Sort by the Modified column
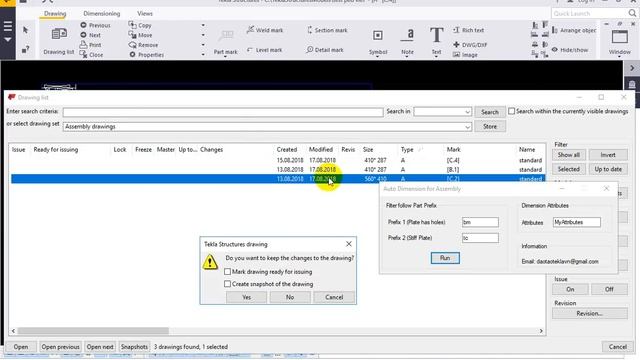Viewport: 640px width, 360px height. coord(321,150)
